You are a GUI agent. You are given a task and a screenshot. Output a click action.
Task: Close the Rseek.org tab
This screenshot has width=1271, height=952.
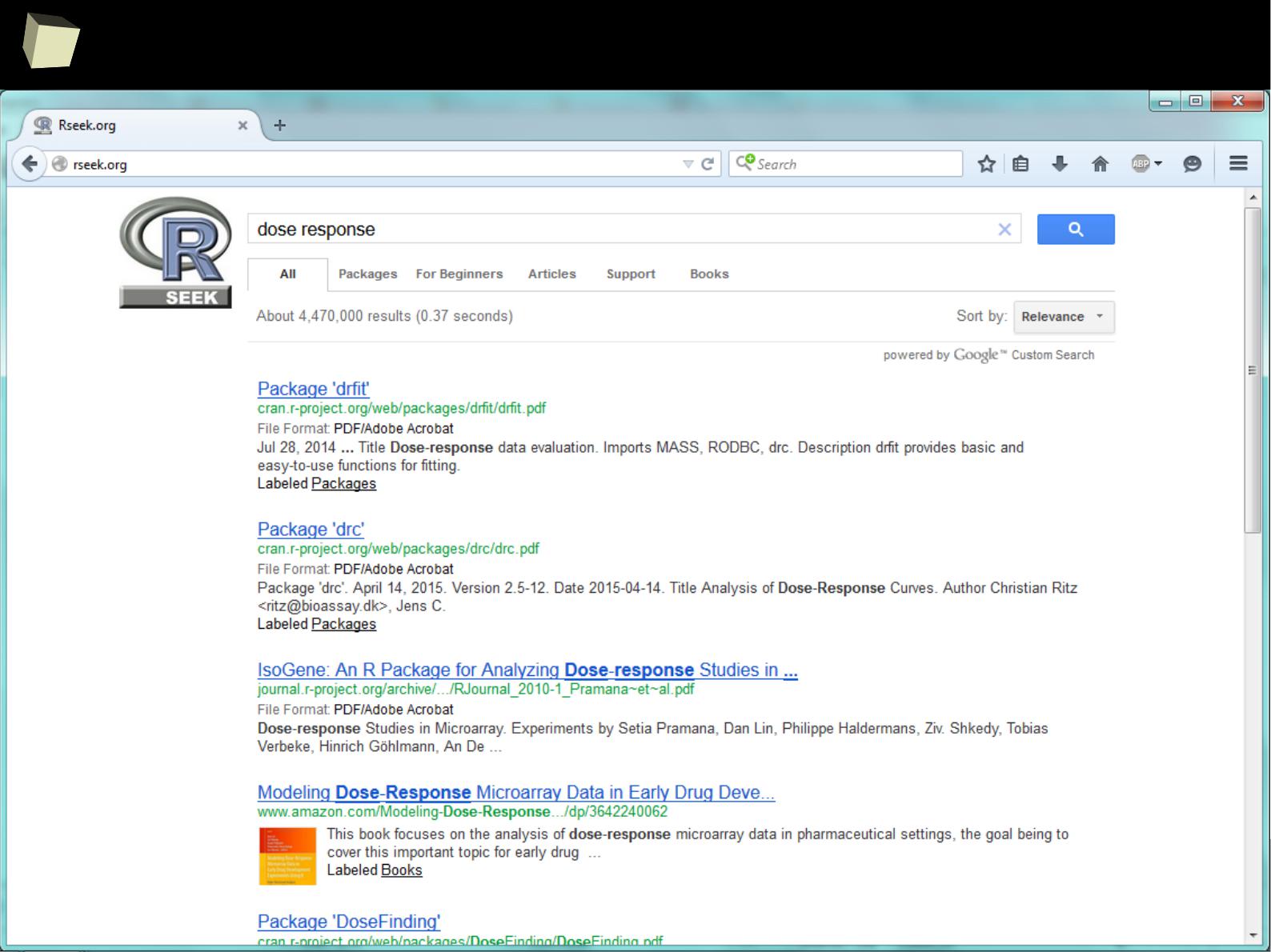click(x=243, y=126)
